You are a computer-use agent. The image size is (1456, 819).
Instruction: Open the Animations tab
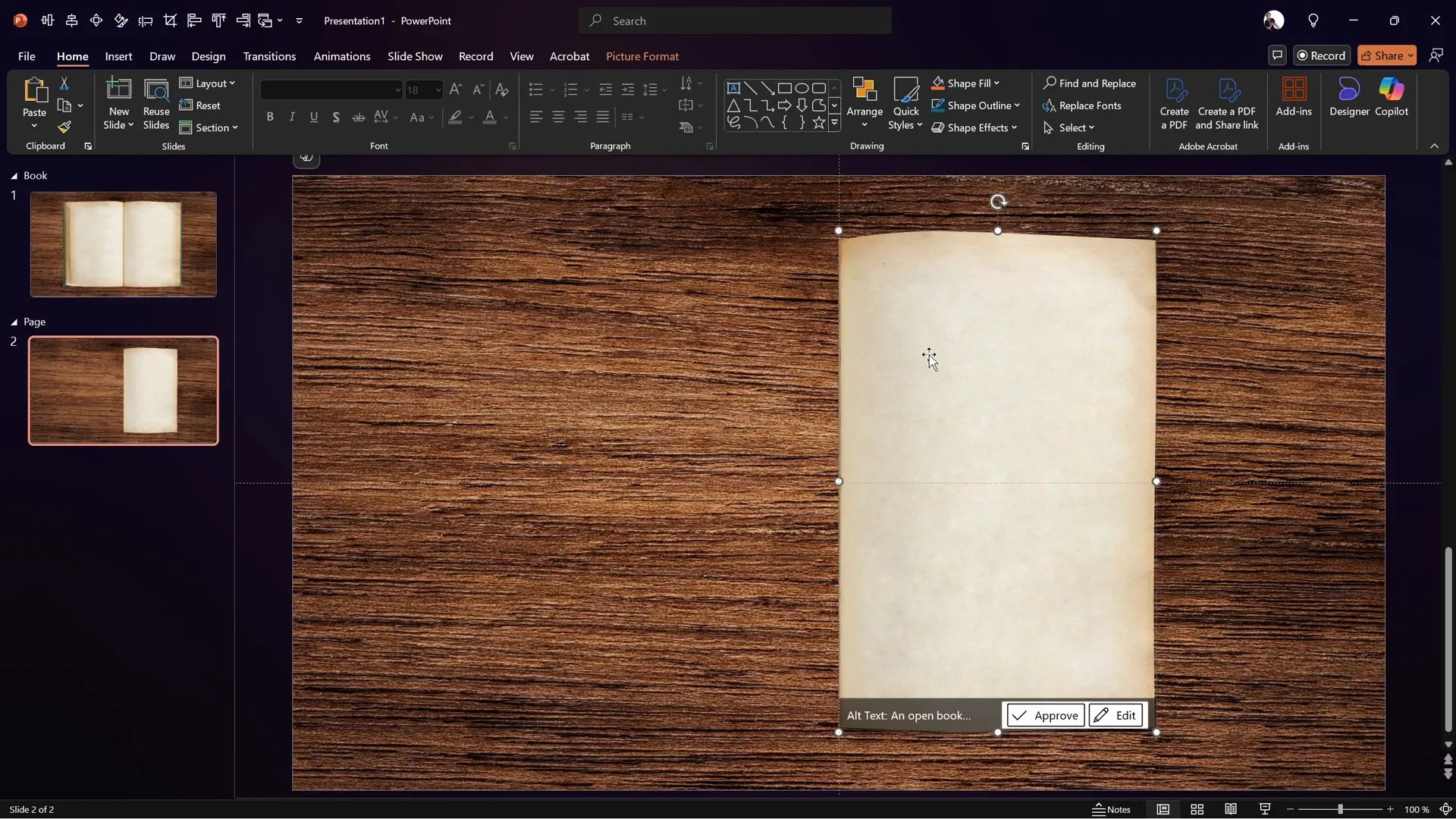(342, 56)
